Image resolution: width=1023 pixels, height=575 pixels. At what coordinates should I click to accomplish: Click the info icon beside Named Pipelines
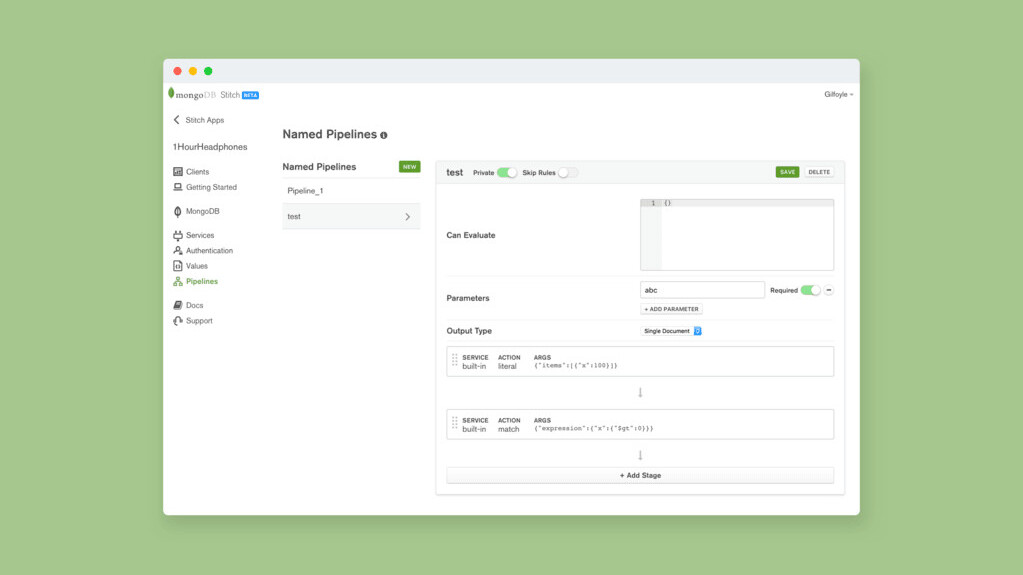click(x=384, y=135)
